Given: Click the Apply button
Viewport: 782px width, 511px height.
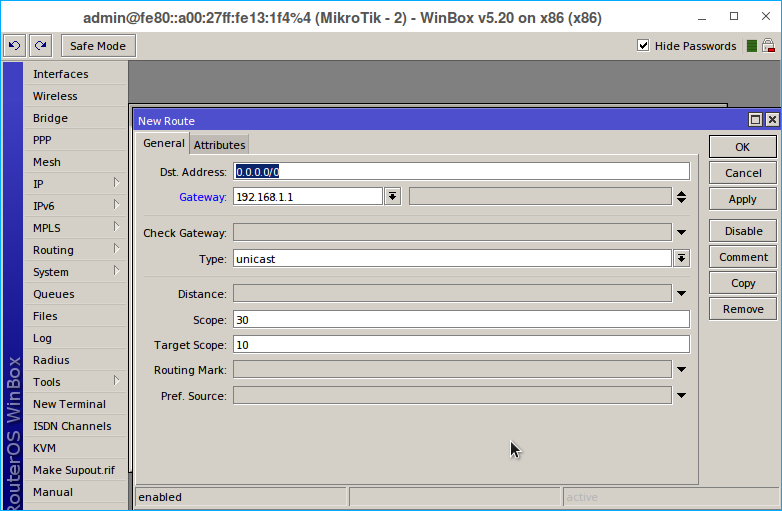Looking at the screenshot, I should point(743,199).
